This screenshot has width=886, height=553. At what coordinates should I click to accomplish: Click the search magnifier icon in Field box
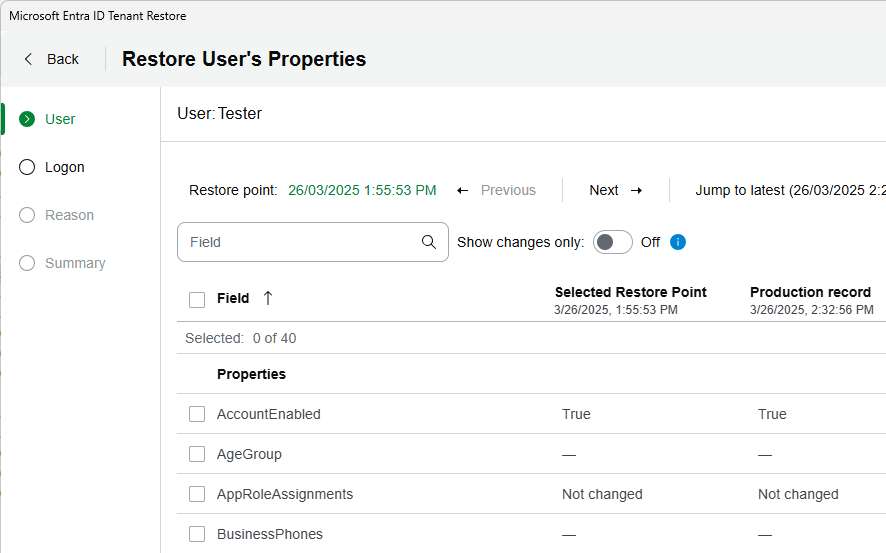tap(429, 242)
